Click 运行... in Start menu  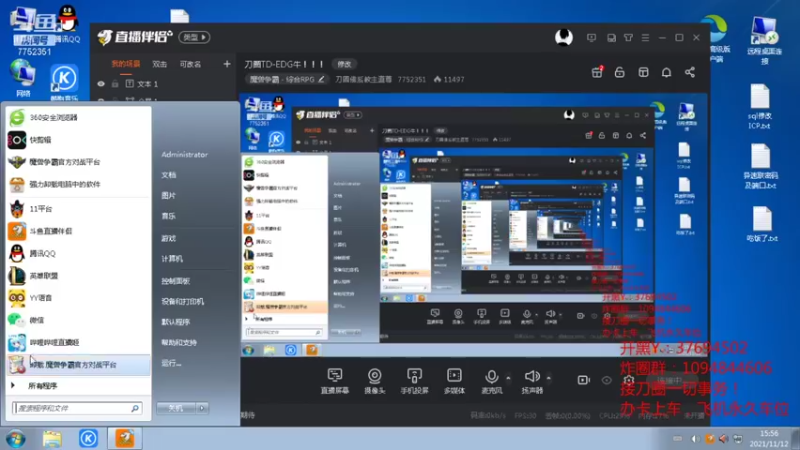171,363
